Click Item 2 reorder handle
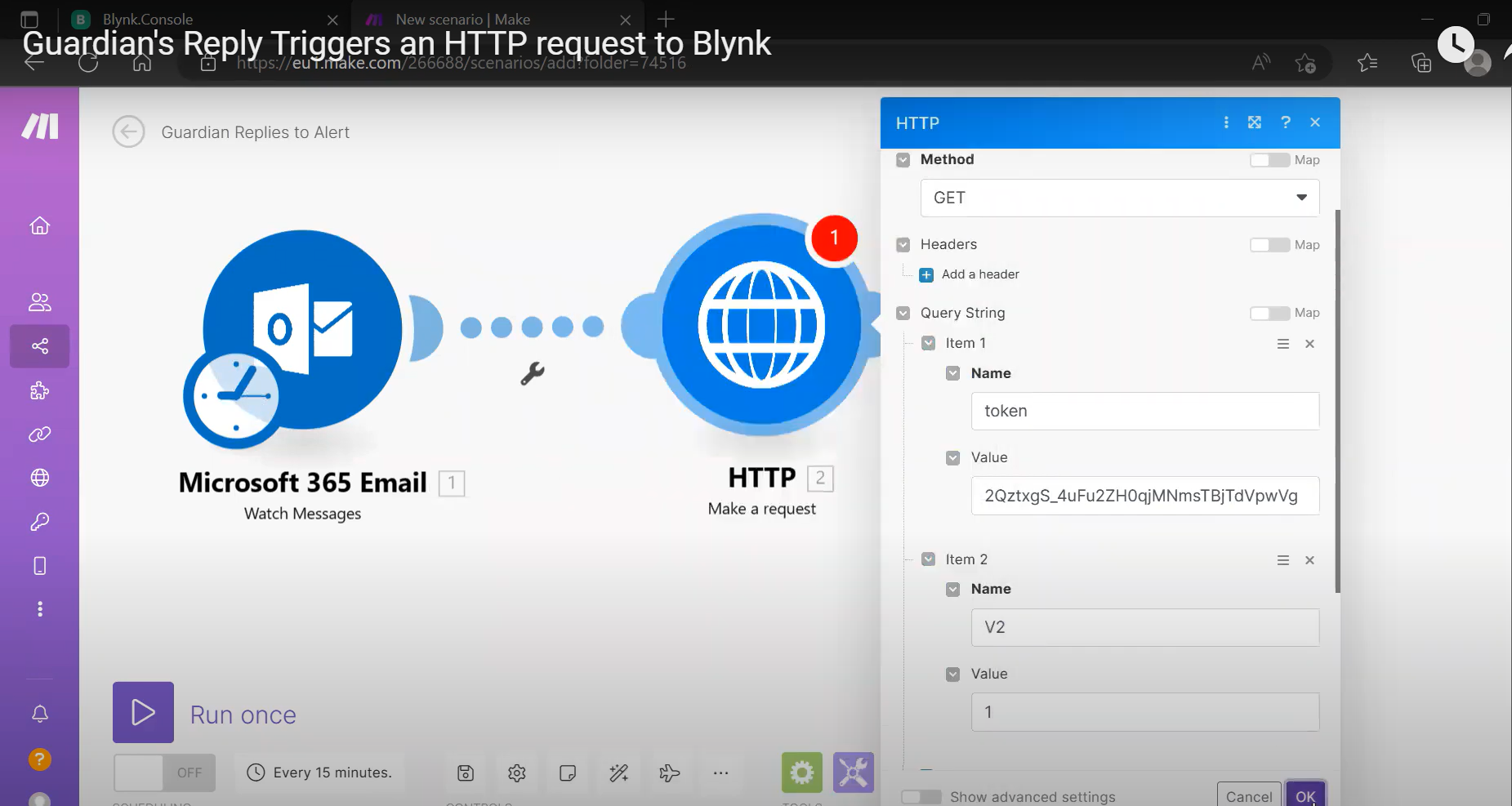This screenshot has height=806, width=1512. click(1283, 560)
